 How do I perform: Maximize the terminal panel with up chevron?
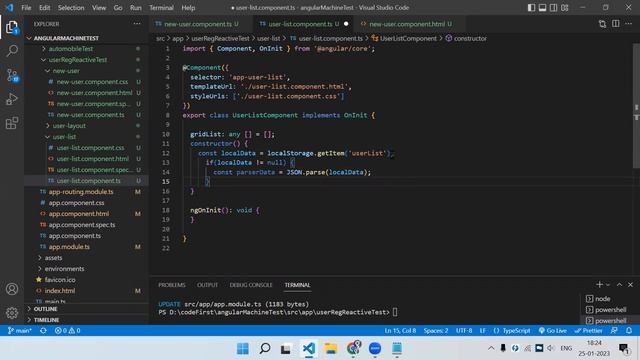tap(619, 284)
